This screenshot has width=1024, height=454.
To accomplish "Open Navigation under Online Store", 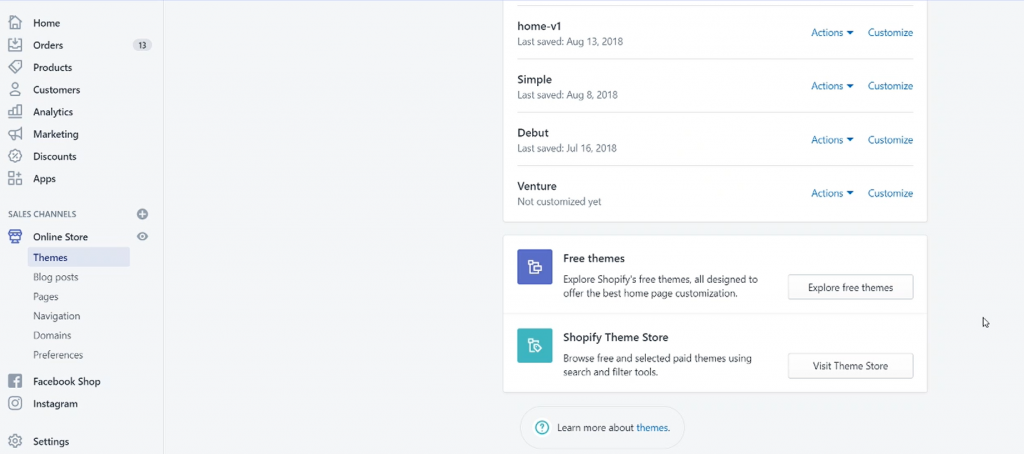I will coord(56,316).
